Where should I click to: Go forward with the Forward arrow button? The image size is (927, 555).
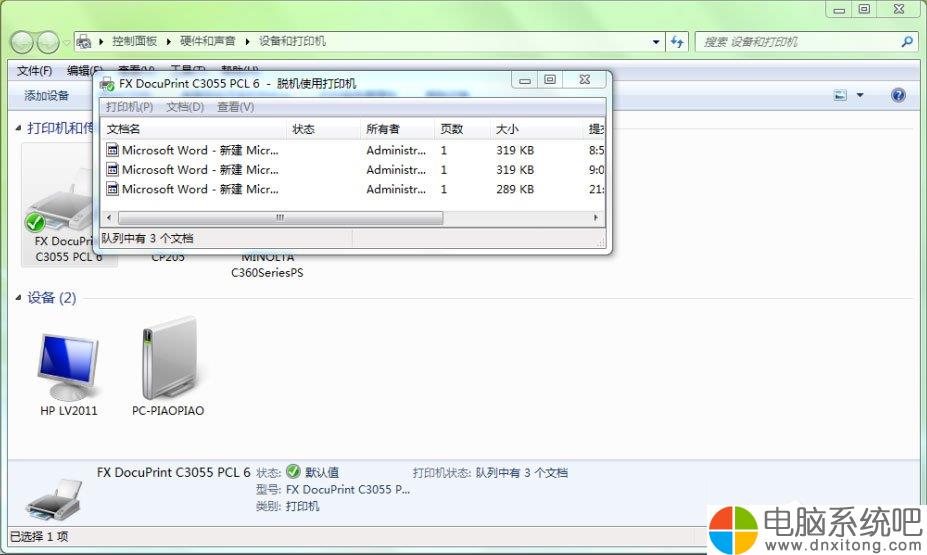click(x=48, y=42)
